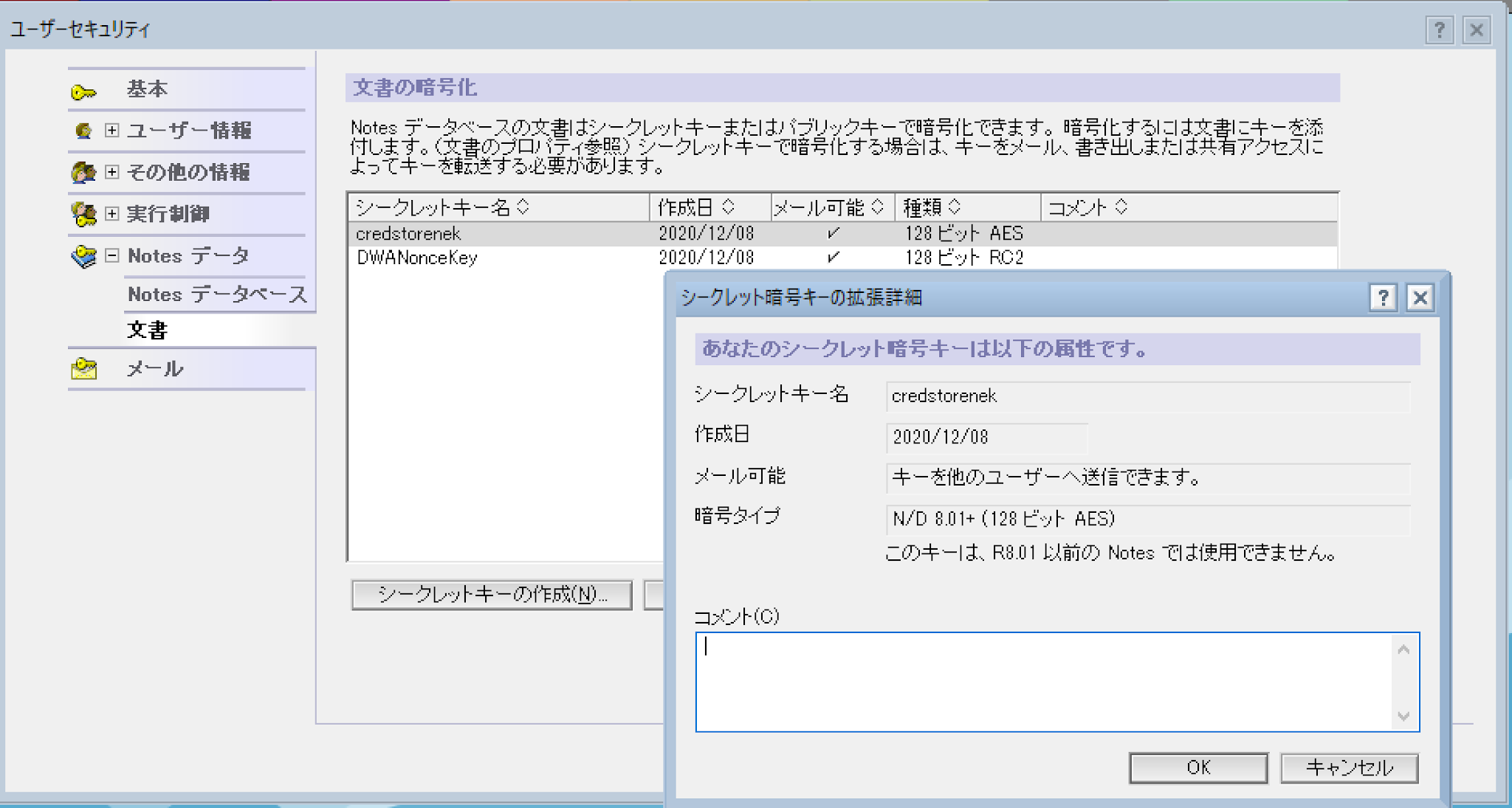Sort list by 作成日 column header

pyautogui.click(x=695, y=207)
